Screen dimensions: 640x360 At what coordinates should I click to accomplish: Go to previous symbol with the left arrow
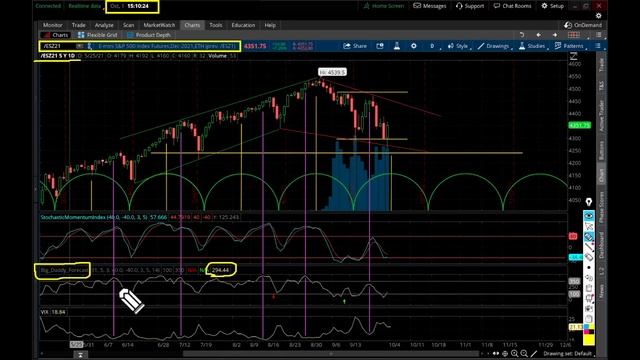(538, 35)
